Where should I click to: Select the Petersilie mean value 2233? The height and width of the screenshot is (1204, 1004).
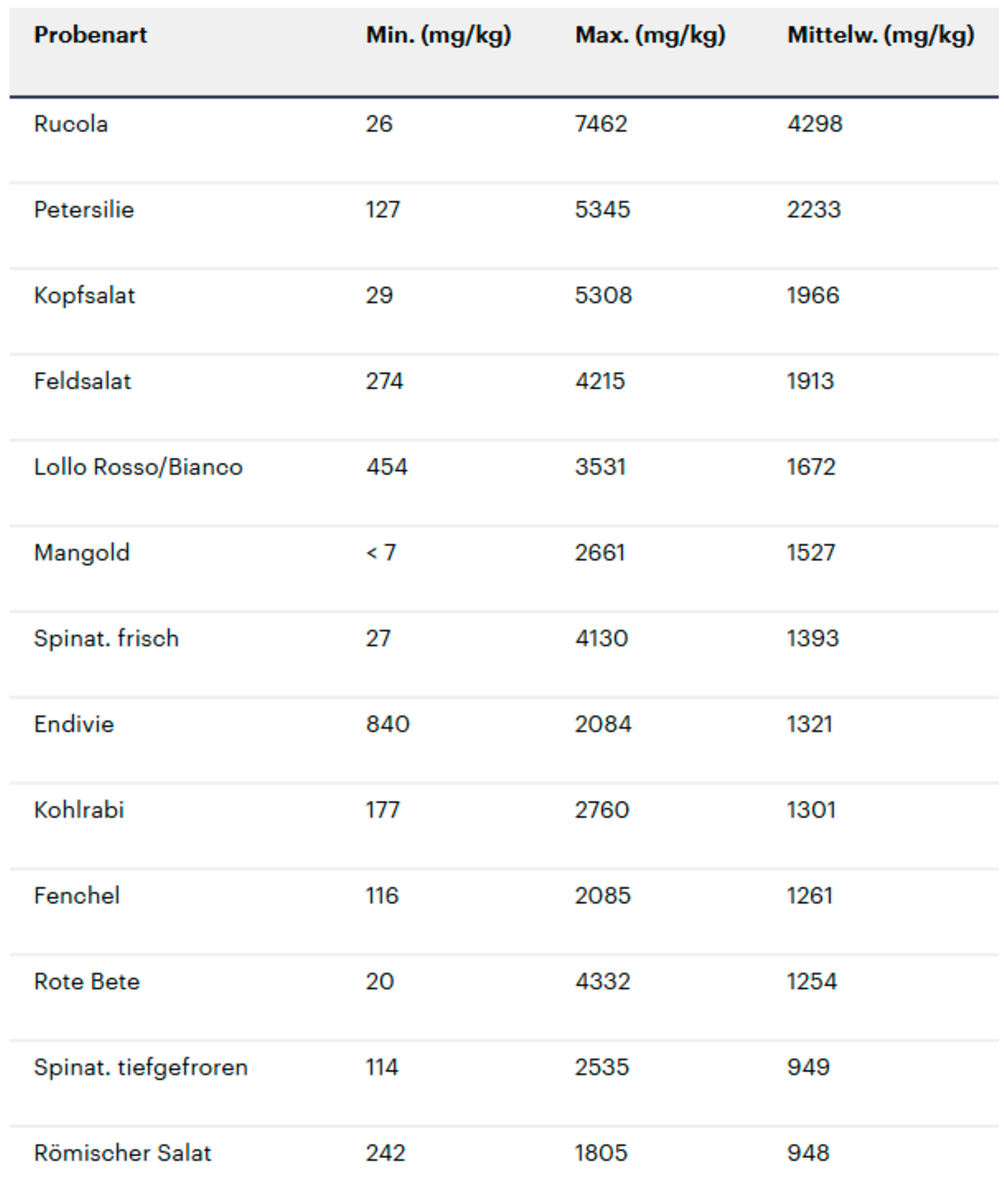[814, 210]
